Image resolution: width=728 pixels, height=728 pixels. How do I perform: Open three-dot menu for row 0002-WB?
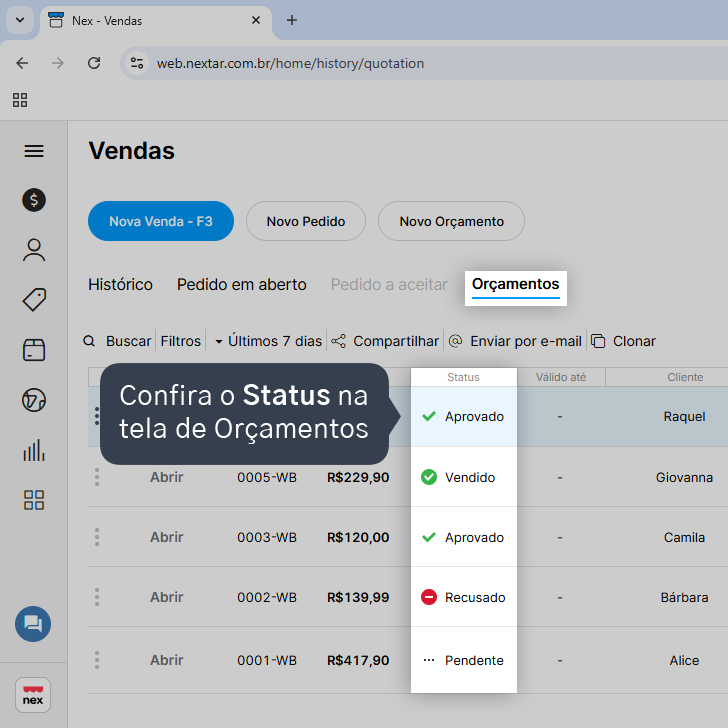click(x=97, y=597)
